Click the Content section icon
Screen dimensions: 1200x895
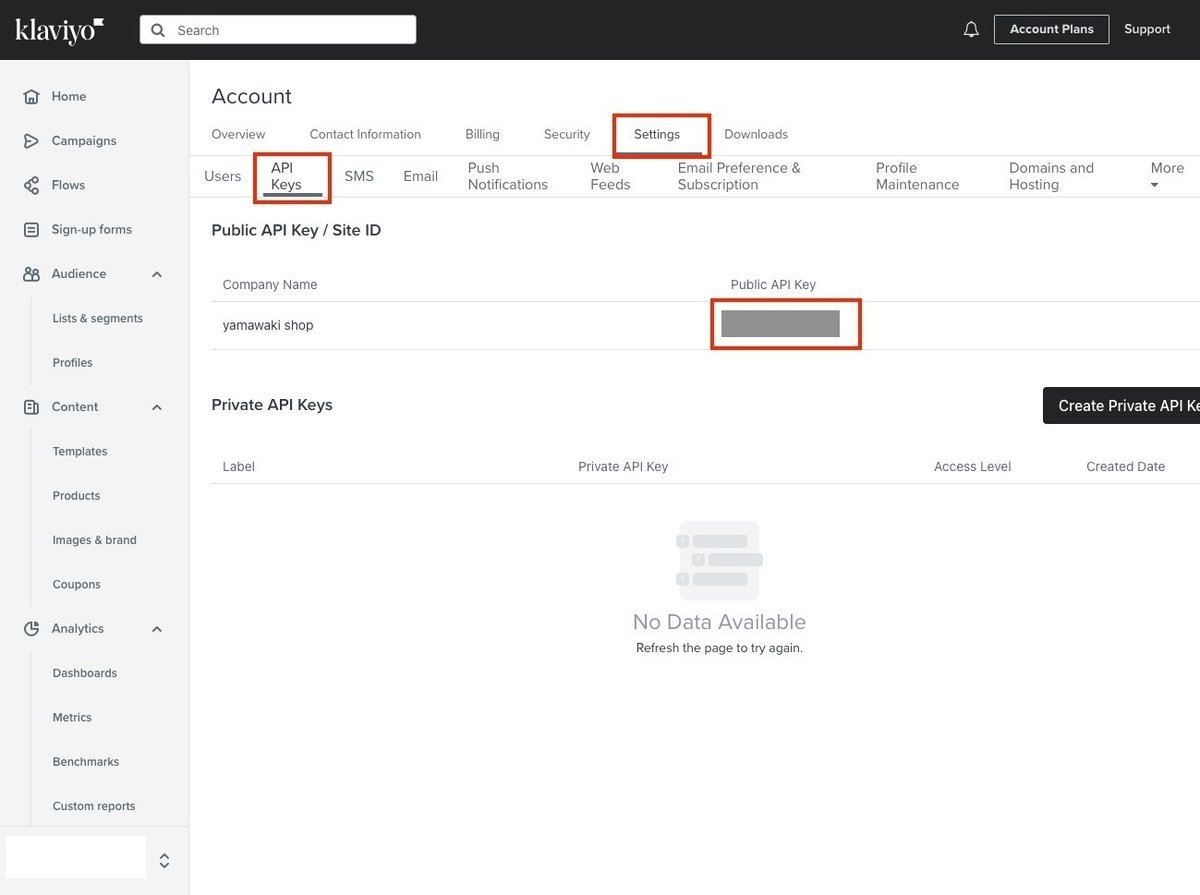32,407
